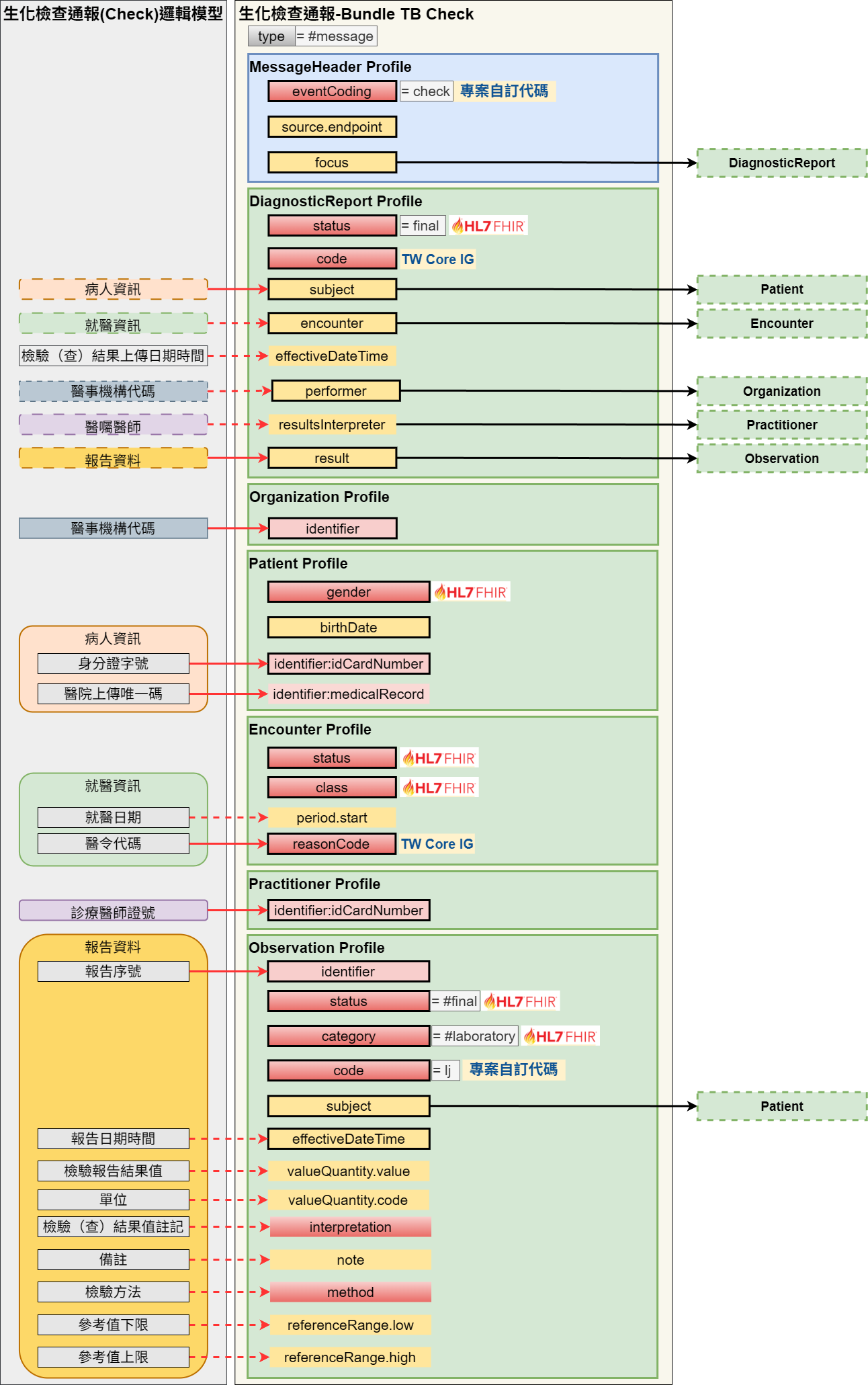Click 專案自訂代碼 label next to eventCoding
Image resolution: width=868 pixels, height=1385 pixels.
505,91
